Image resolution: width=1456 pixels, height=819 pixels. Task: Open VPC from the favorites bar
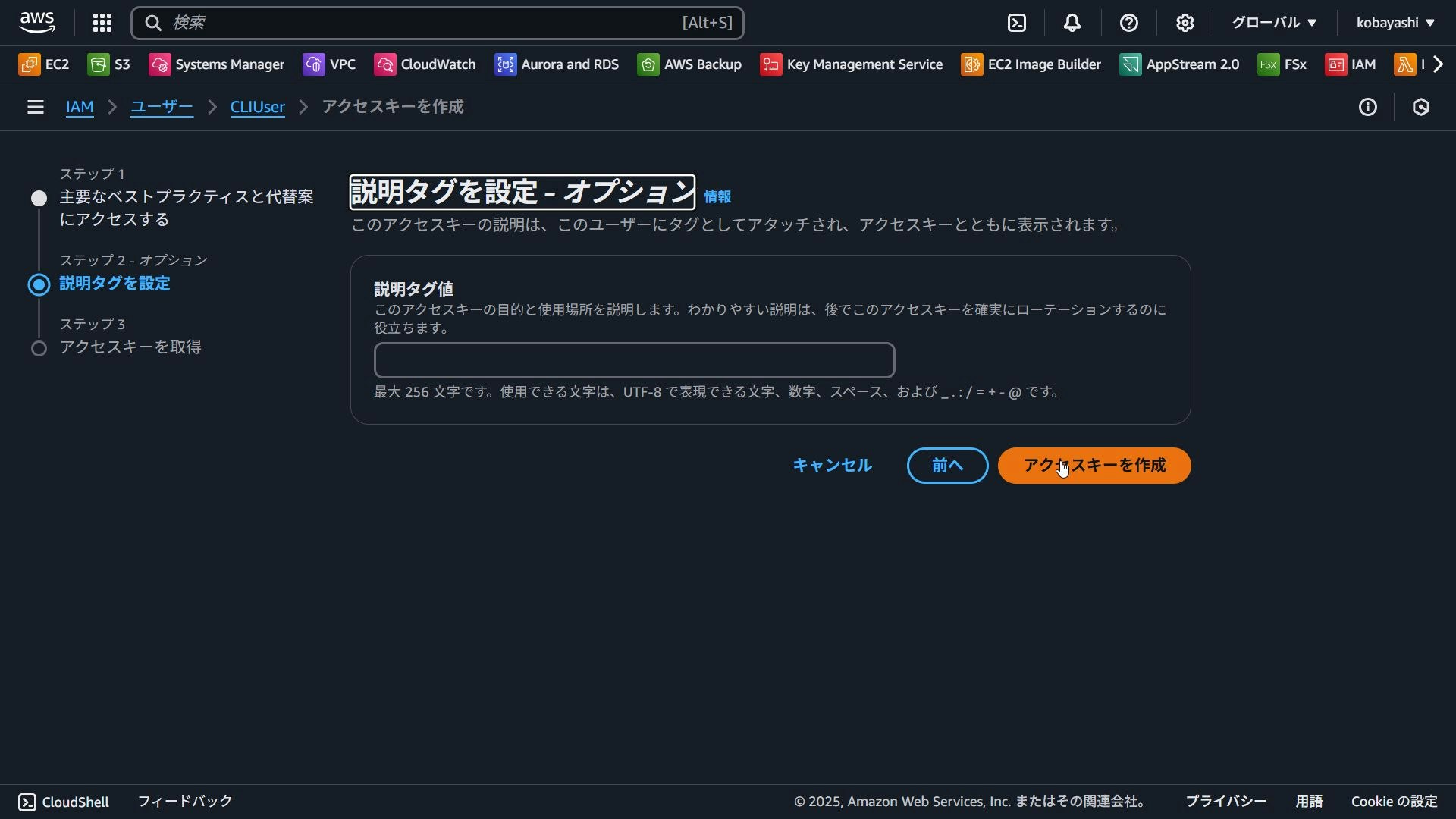click(329, 64)
